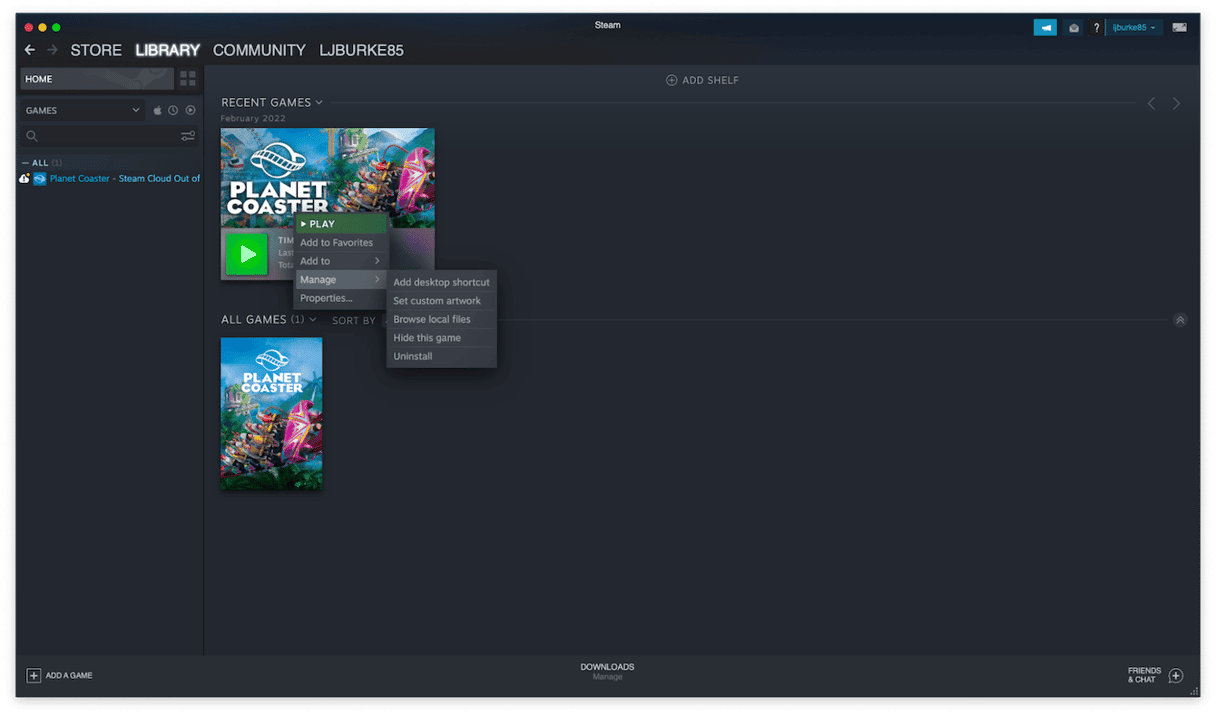1216x716 pixels.
Task: Switch to the STORE tab
Action: click(x=96, y=50)
